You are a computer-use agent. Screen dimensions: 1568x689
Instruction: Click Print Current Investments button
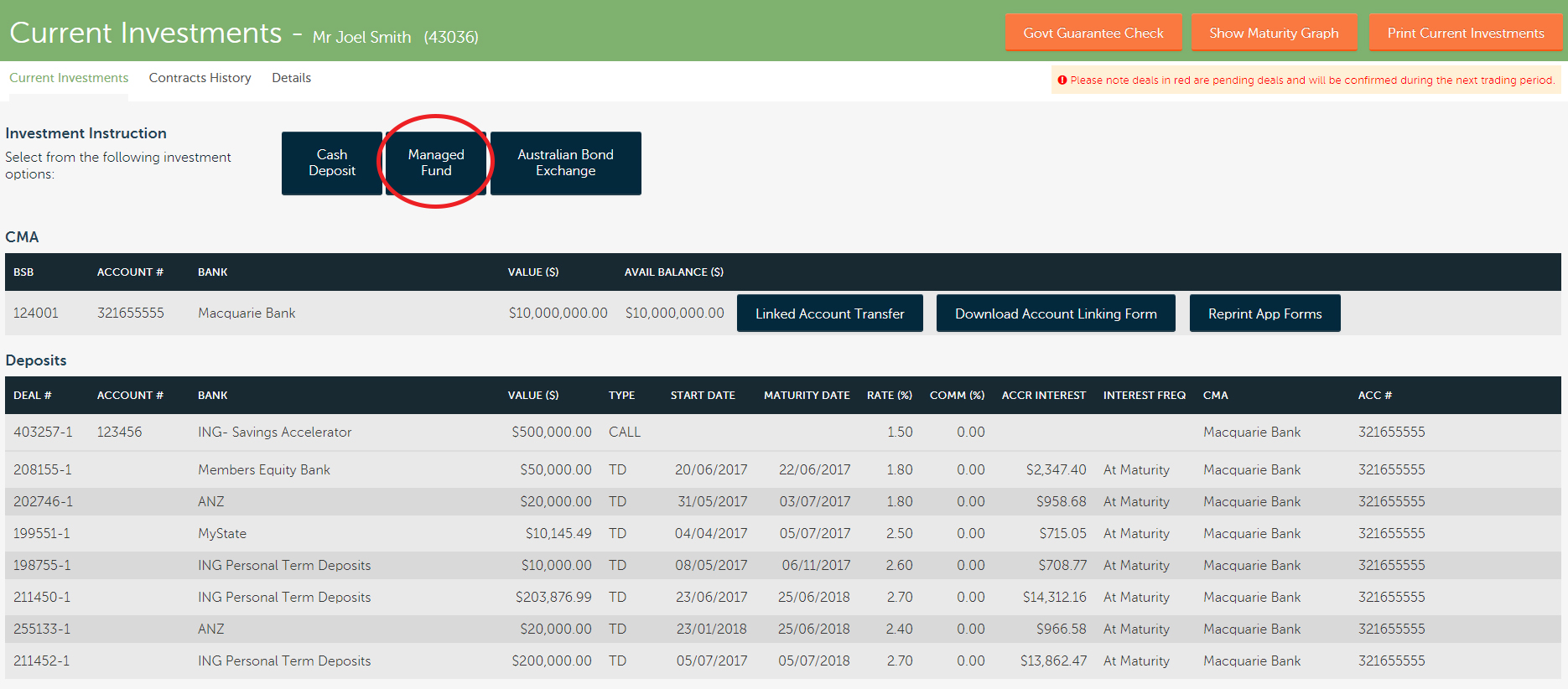coord(1466,33)
